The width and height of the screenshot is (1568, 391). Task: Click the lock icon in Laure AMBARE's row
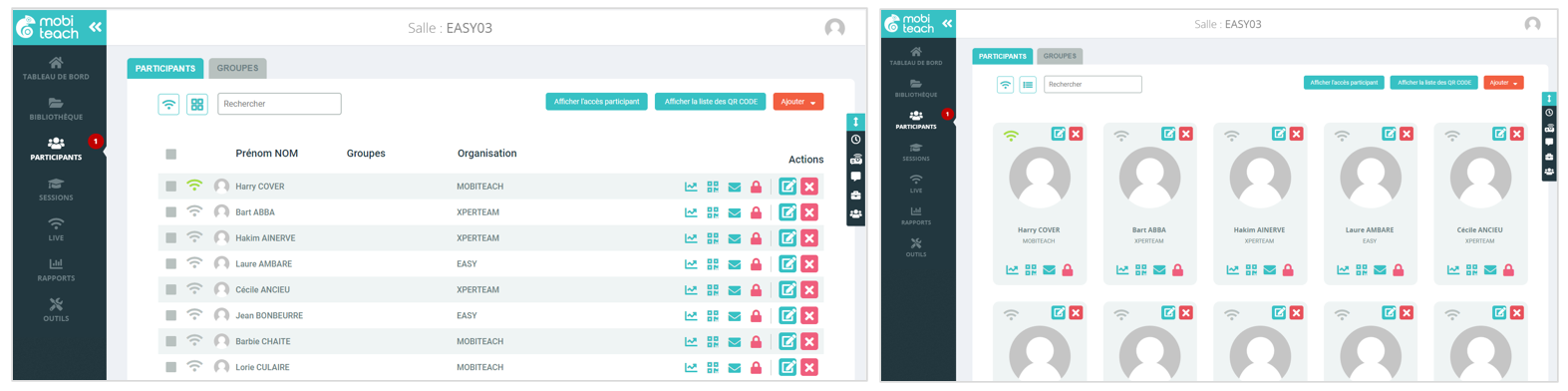pyautogui.click(x=756, y=264)
